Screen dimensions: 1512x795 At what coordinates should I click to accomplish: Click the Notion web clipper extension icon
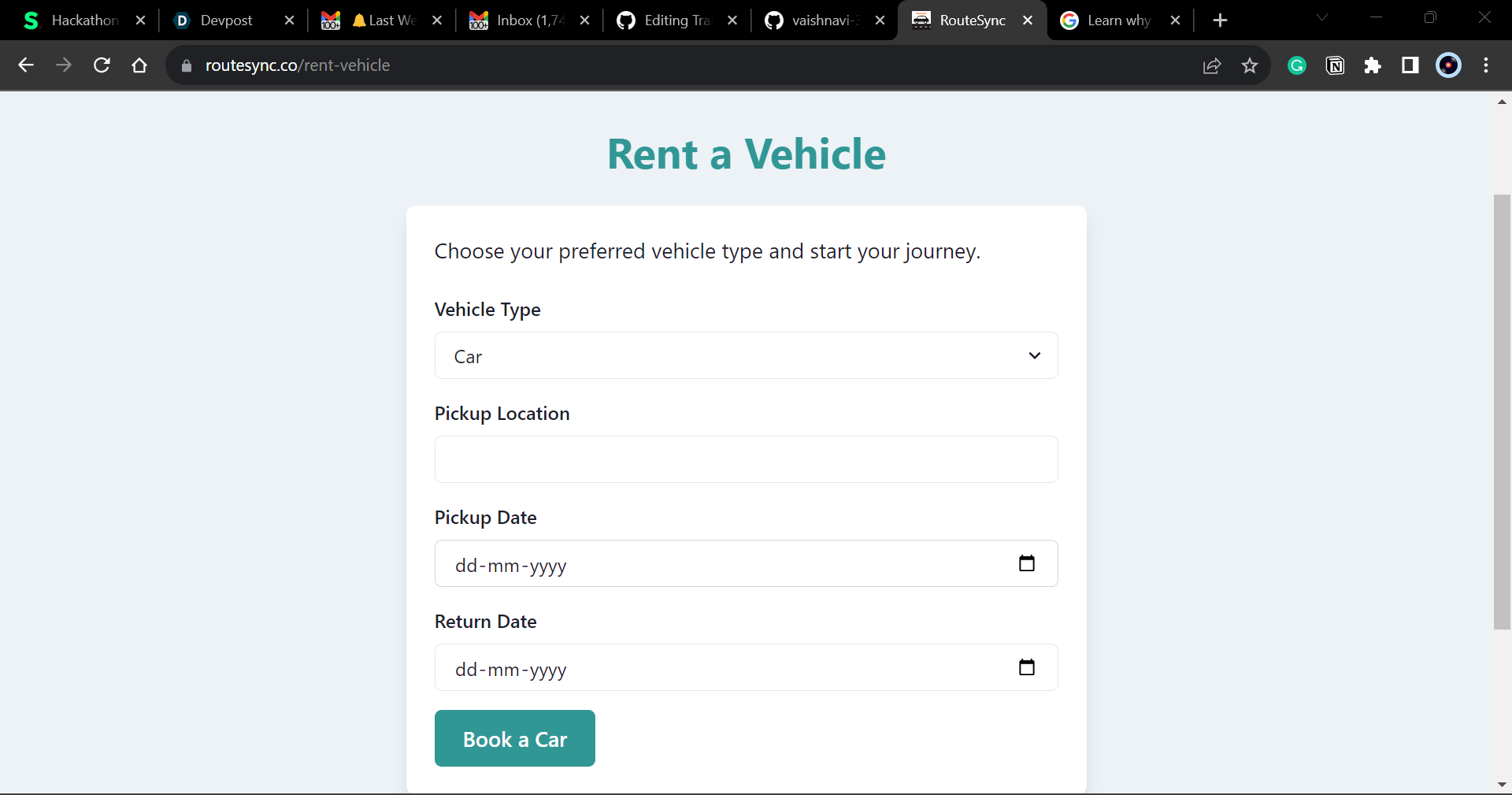pyautogui.click(x=1335, y=65)
